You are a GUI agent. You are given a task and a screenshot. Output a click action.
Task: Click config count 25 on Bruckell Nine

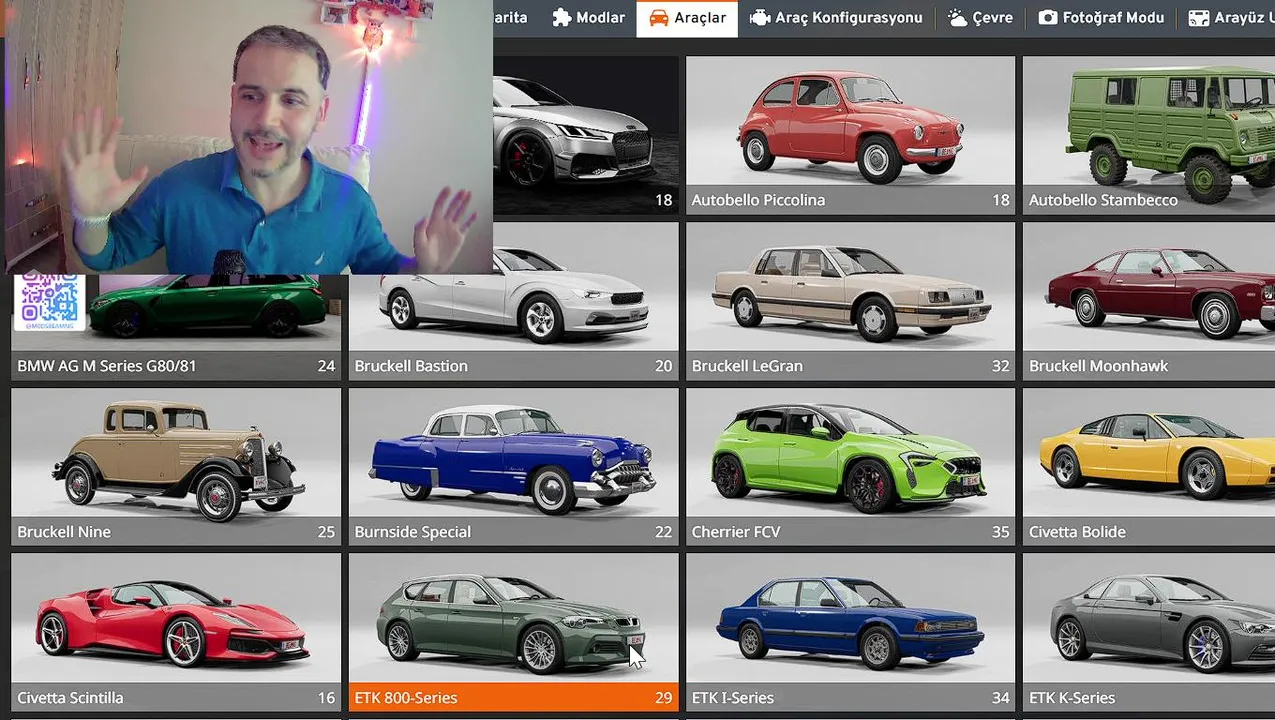click(326, 532)
